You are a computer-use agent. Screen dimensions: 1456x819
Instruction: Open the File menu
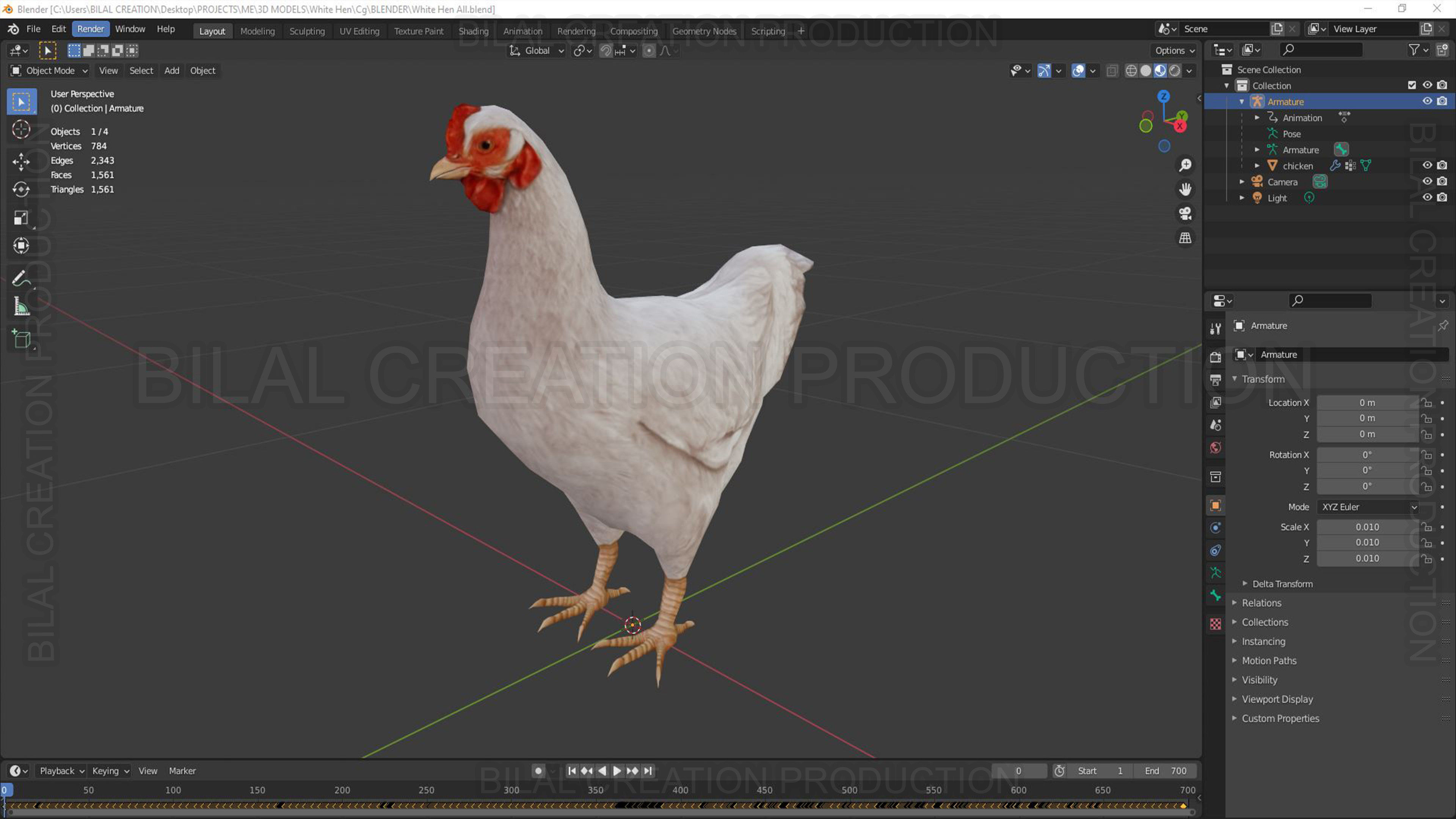click(33, 29)
